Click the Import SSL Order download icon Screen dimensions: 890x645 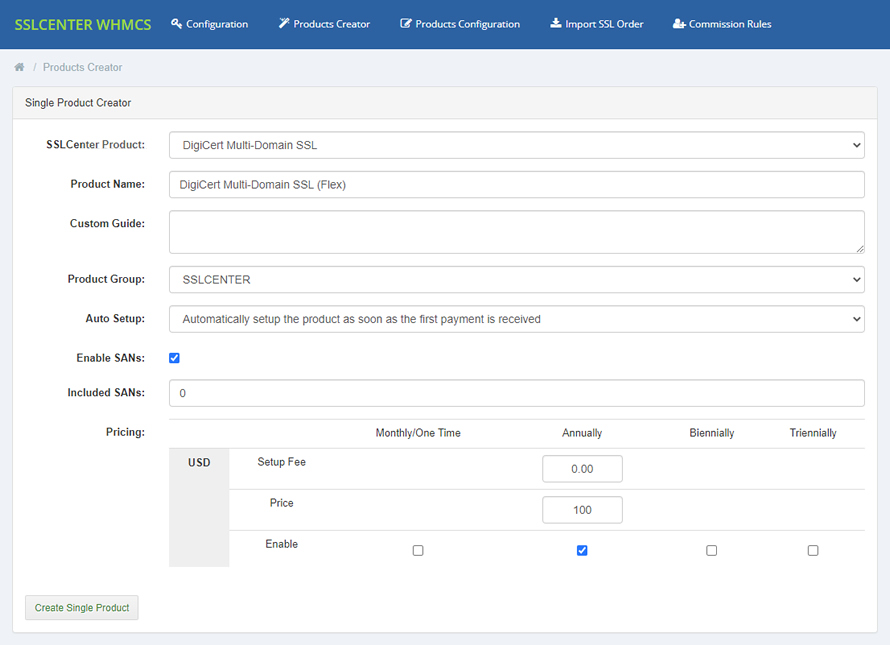556,23
